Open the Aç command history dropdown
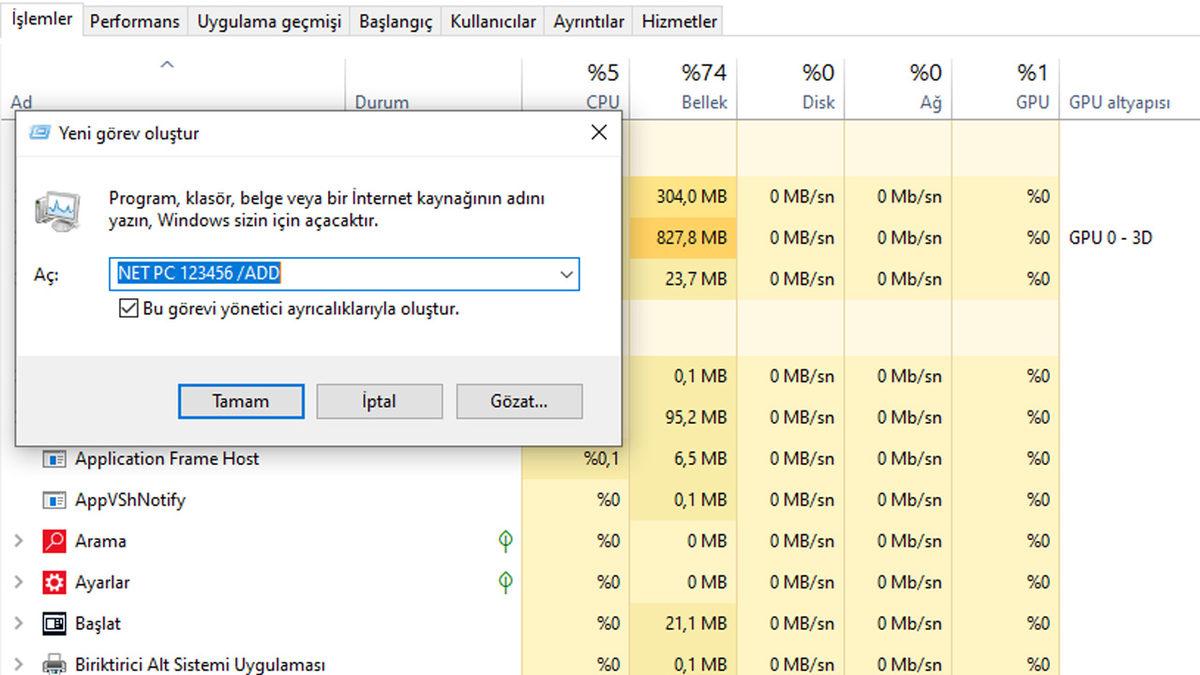Image resolution: width=1200 pixels, height=675 pixels. click(x=567, y=274)
